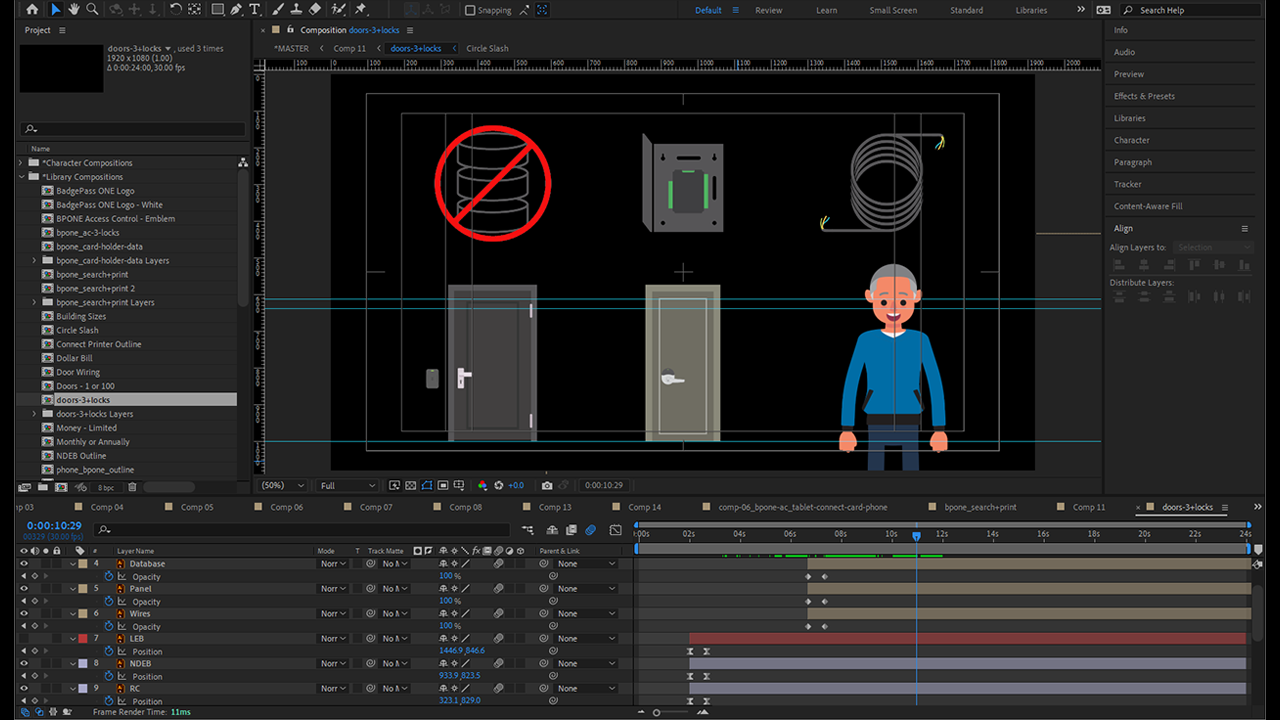This screenshot has width=1280, height=720.
Task: Open the Graph Editor button in timeline
Action: pos(615,530)
